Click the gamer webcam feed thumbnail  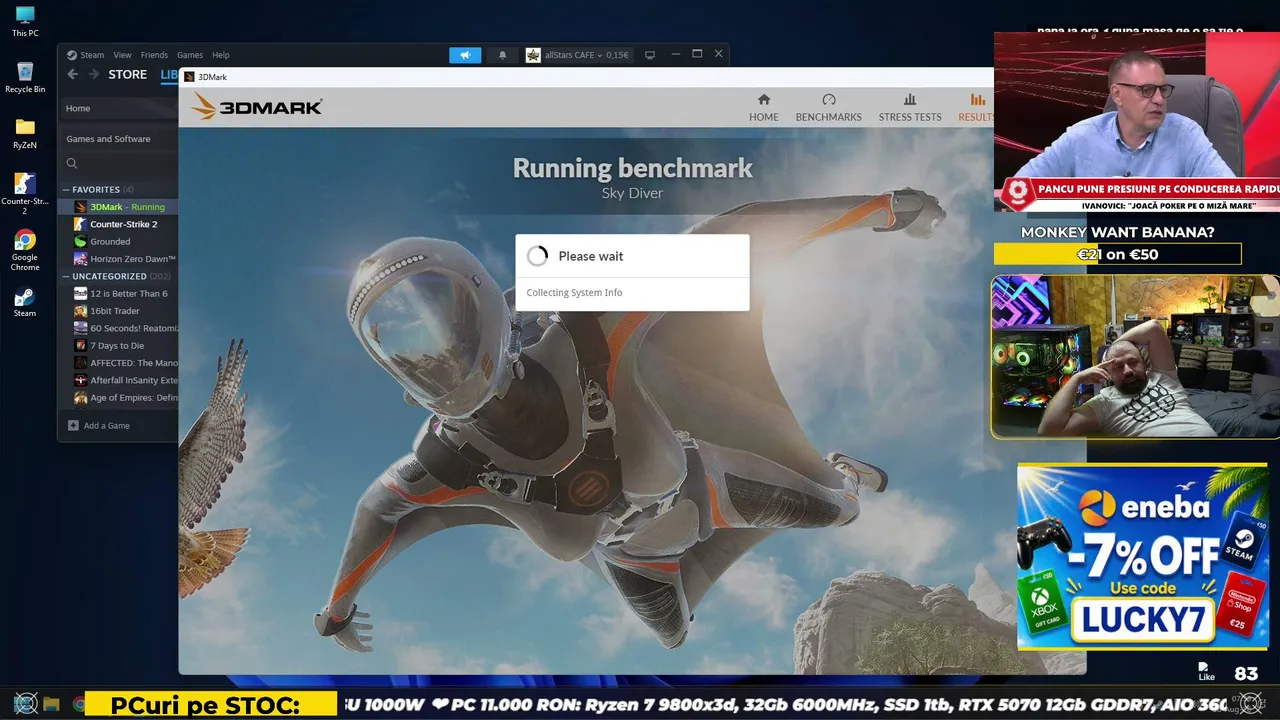pos(1135,357)
